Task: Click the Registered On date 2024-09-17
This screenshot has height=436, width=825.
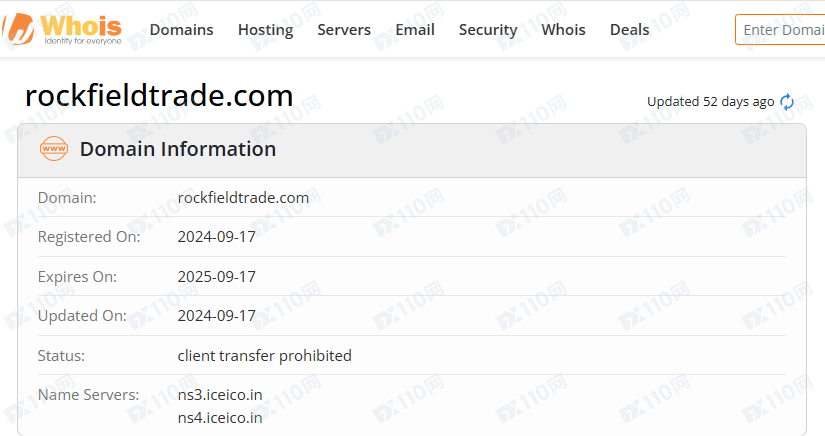Action: click(216, 237)
